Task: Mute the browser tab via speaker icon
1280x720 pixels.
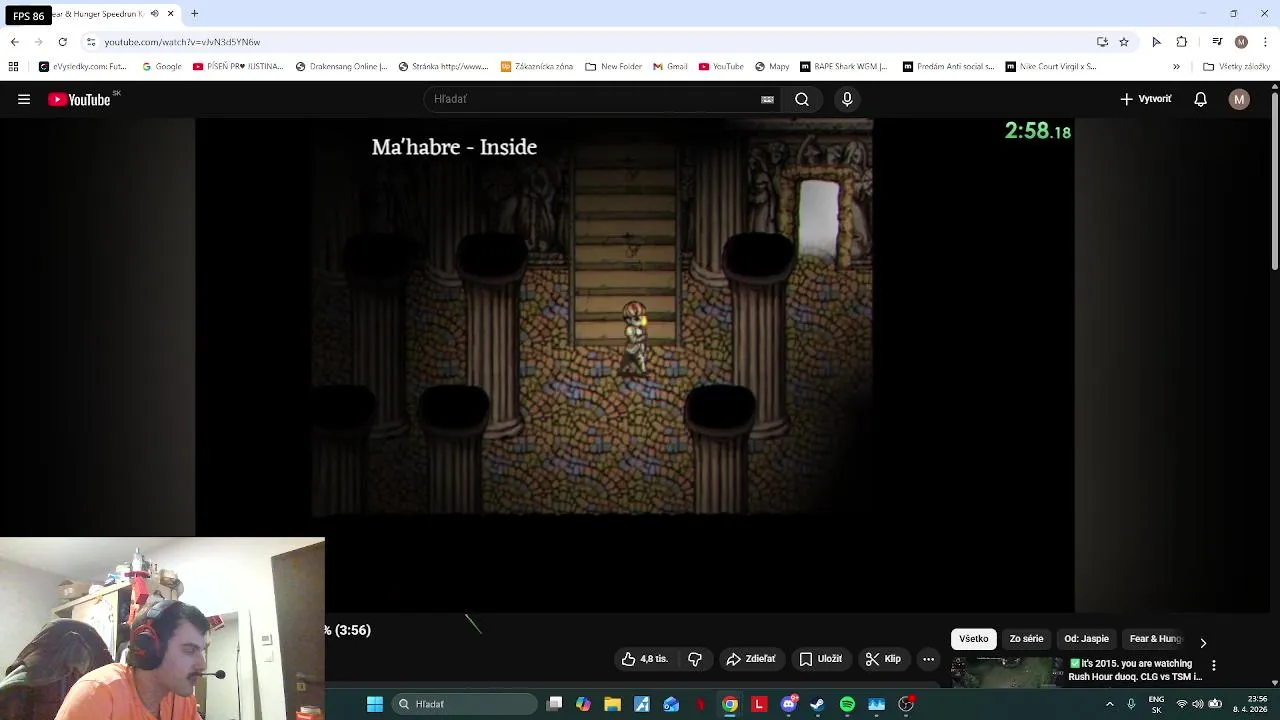Action: point(154,14)
